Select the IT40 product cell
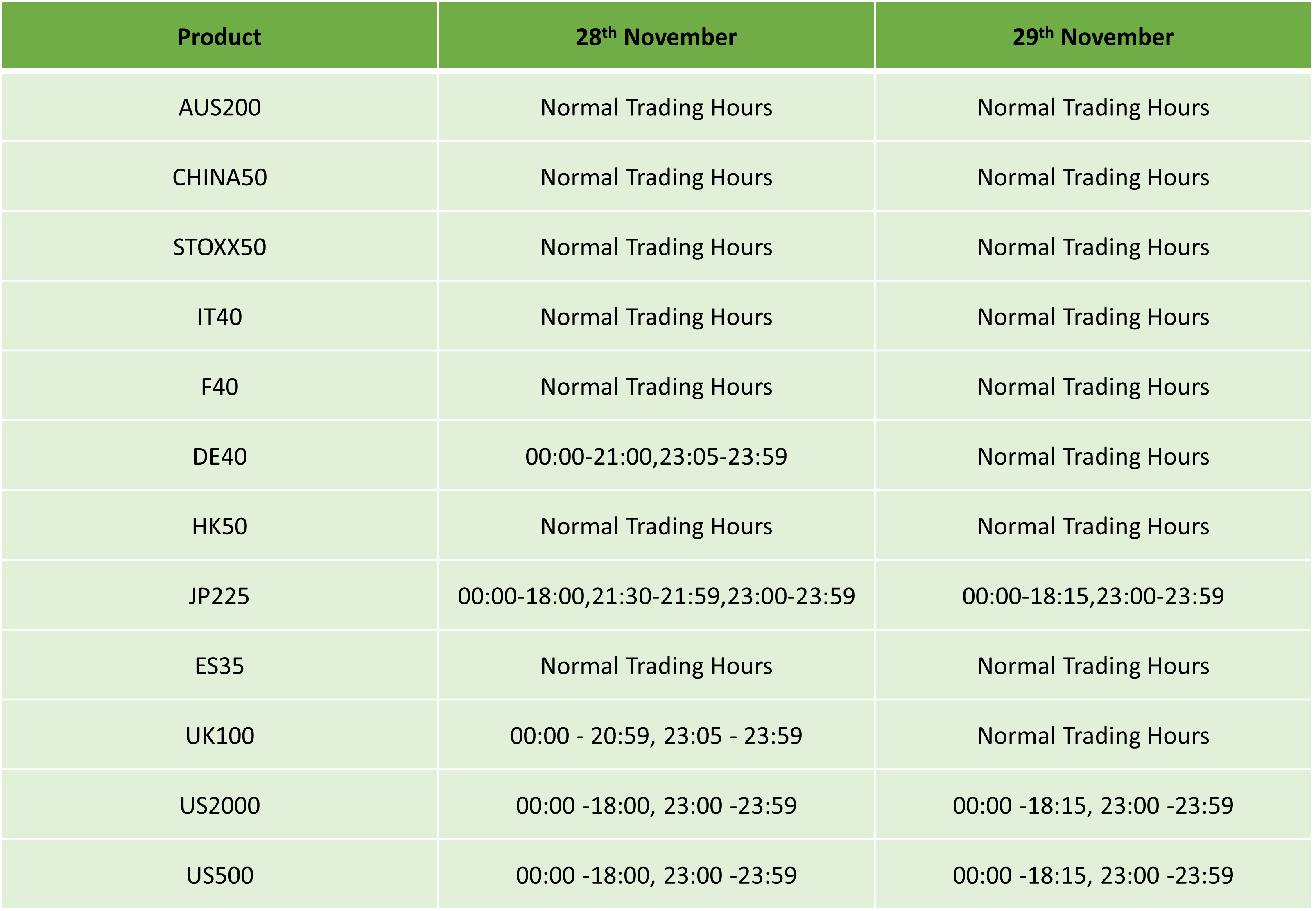Viewport: 1316px width, 911px height. [x=219, y=317]
